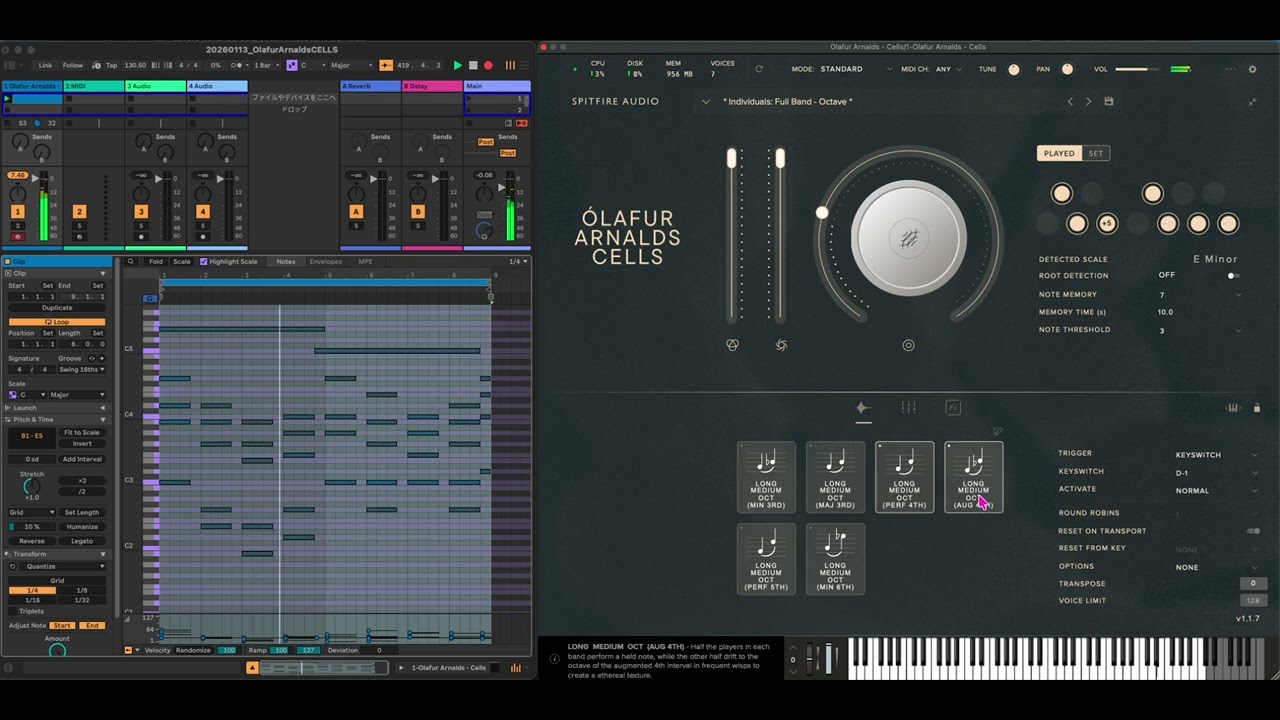Switch to the Envelopes tab

pos(325,262)
